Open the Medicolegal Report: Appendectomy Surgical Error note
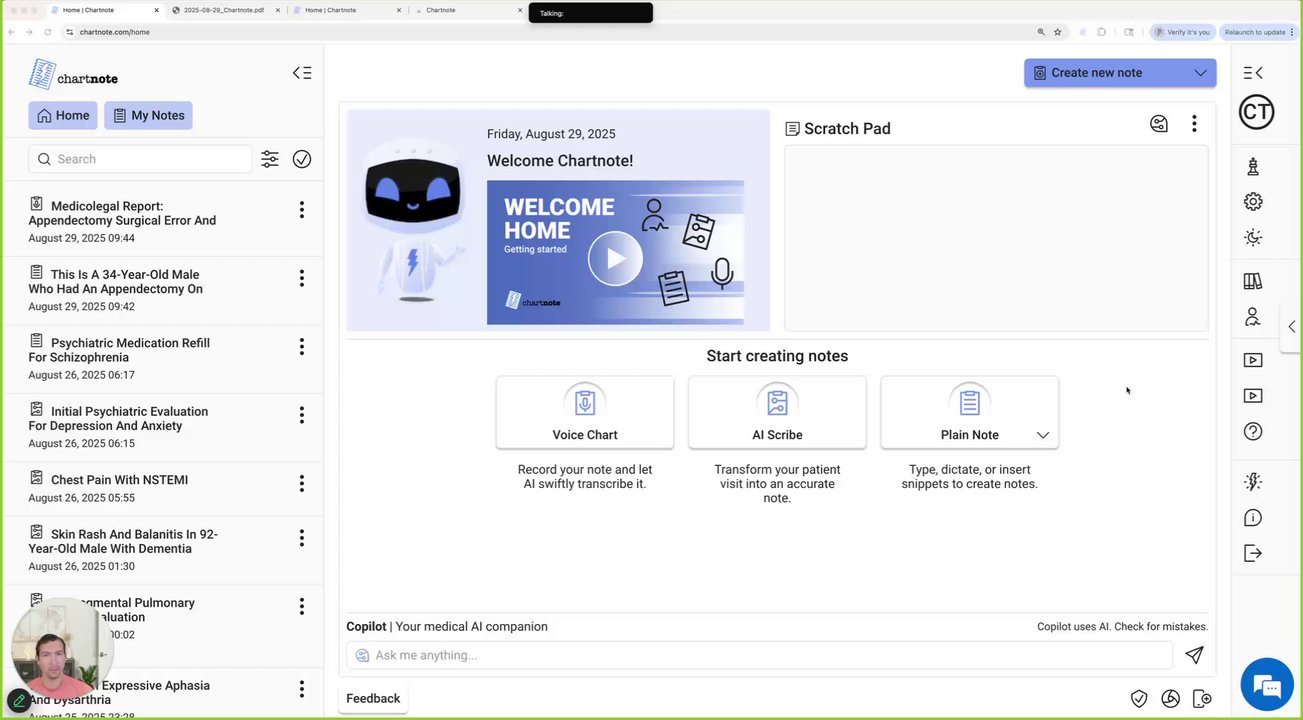This screenshot has height=720, width=1303. coord(122,213)
